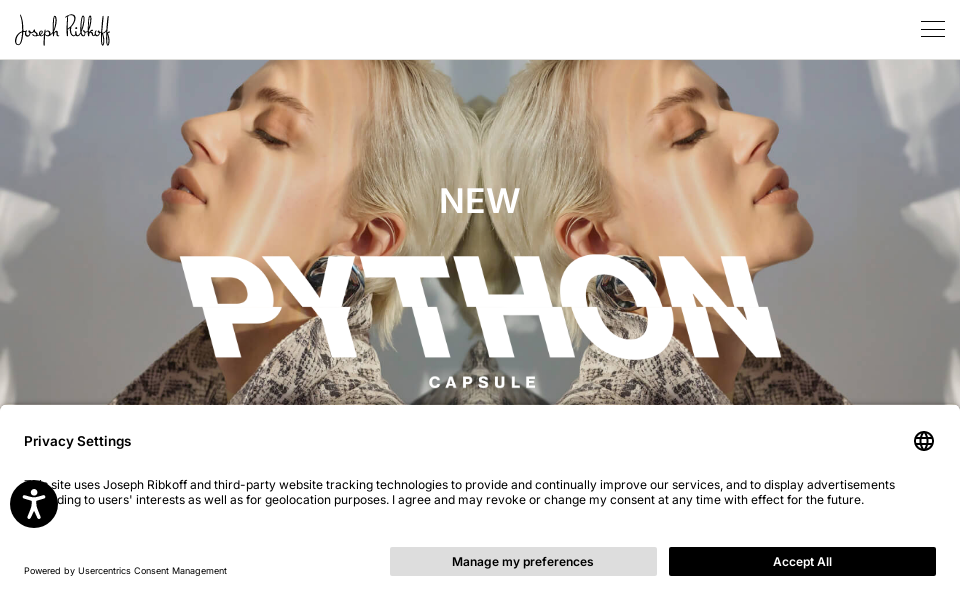960x600 pixels.
Task: Click the Privacy Settings heading
Action: coord(78,441)
